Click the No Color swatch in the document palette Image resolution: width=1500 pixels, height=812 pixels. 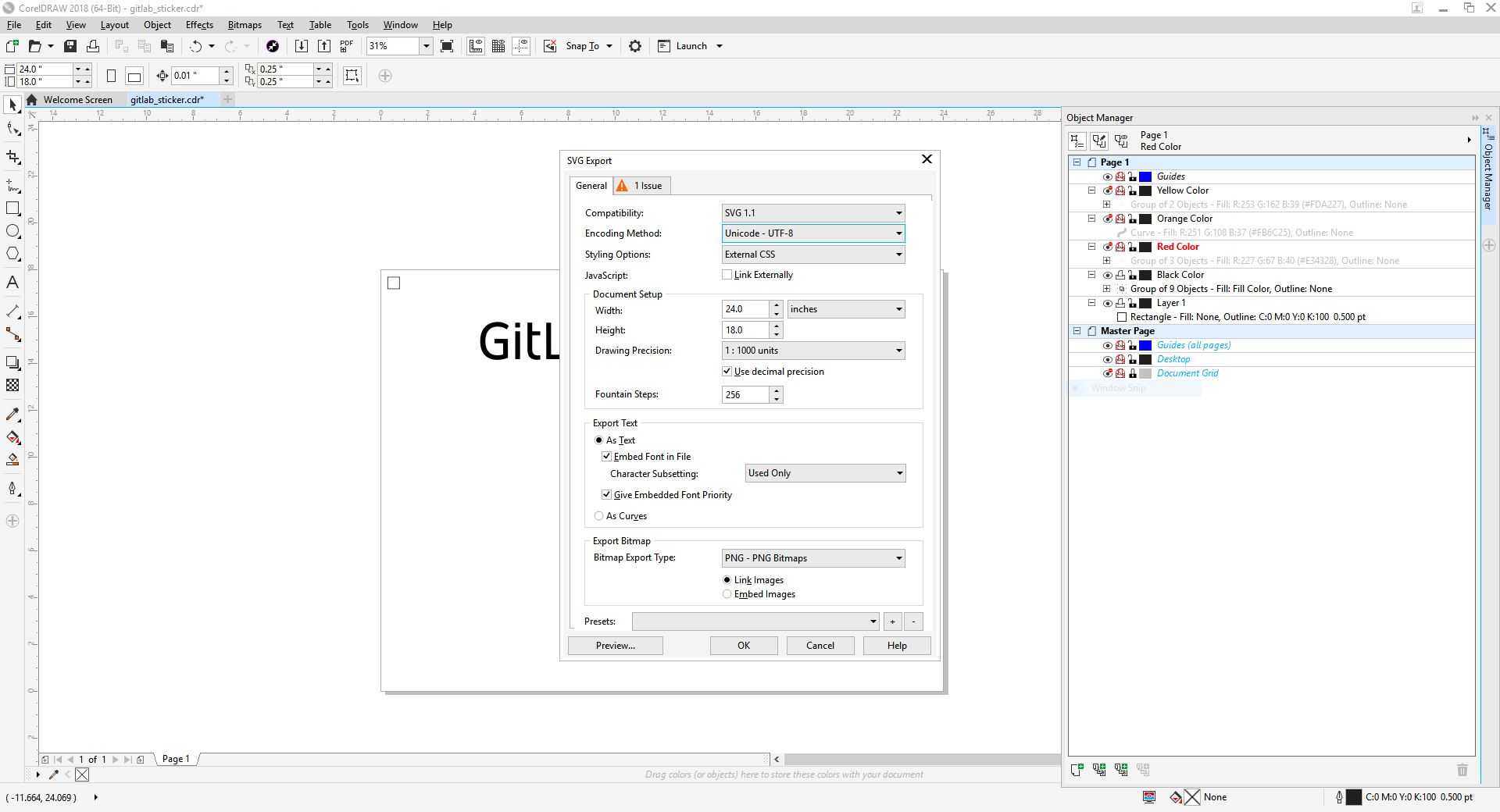coord(82,775)
